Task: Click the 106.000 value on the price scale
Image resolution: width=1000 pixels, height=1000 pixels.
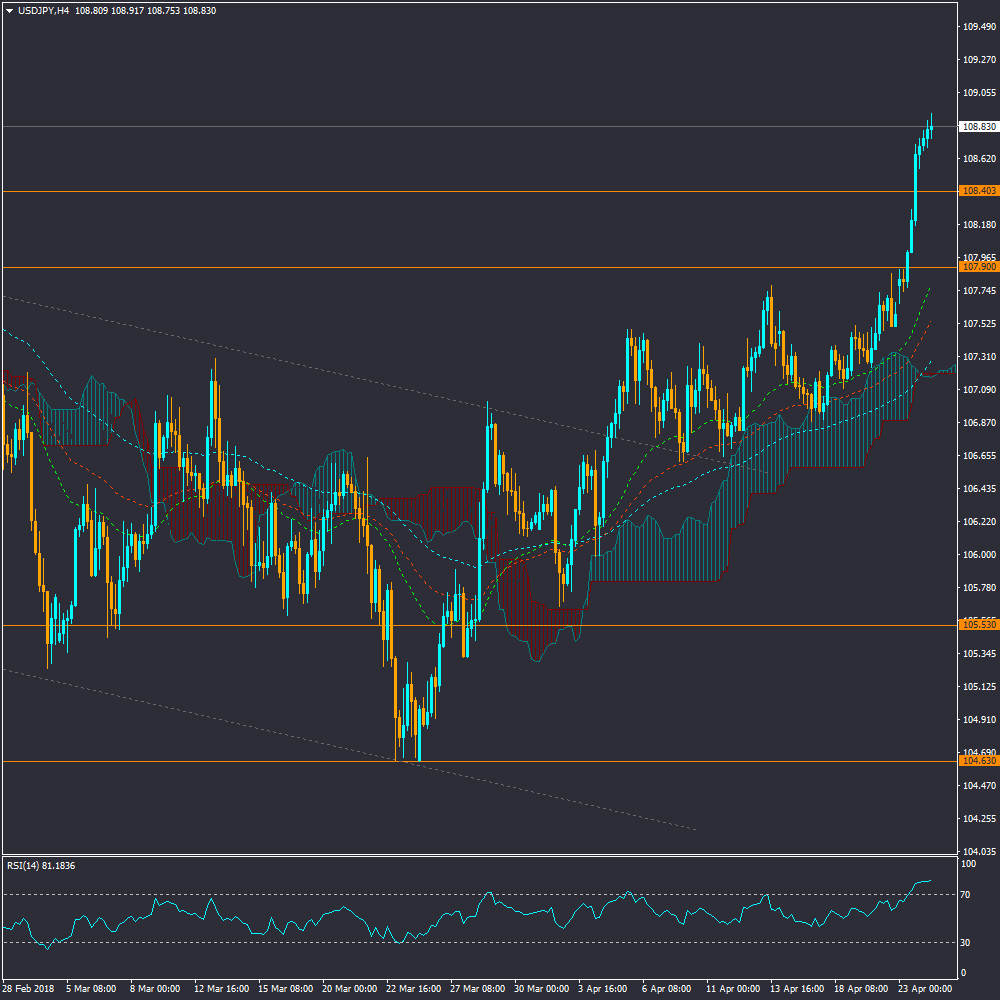Action: coord(977,555)
